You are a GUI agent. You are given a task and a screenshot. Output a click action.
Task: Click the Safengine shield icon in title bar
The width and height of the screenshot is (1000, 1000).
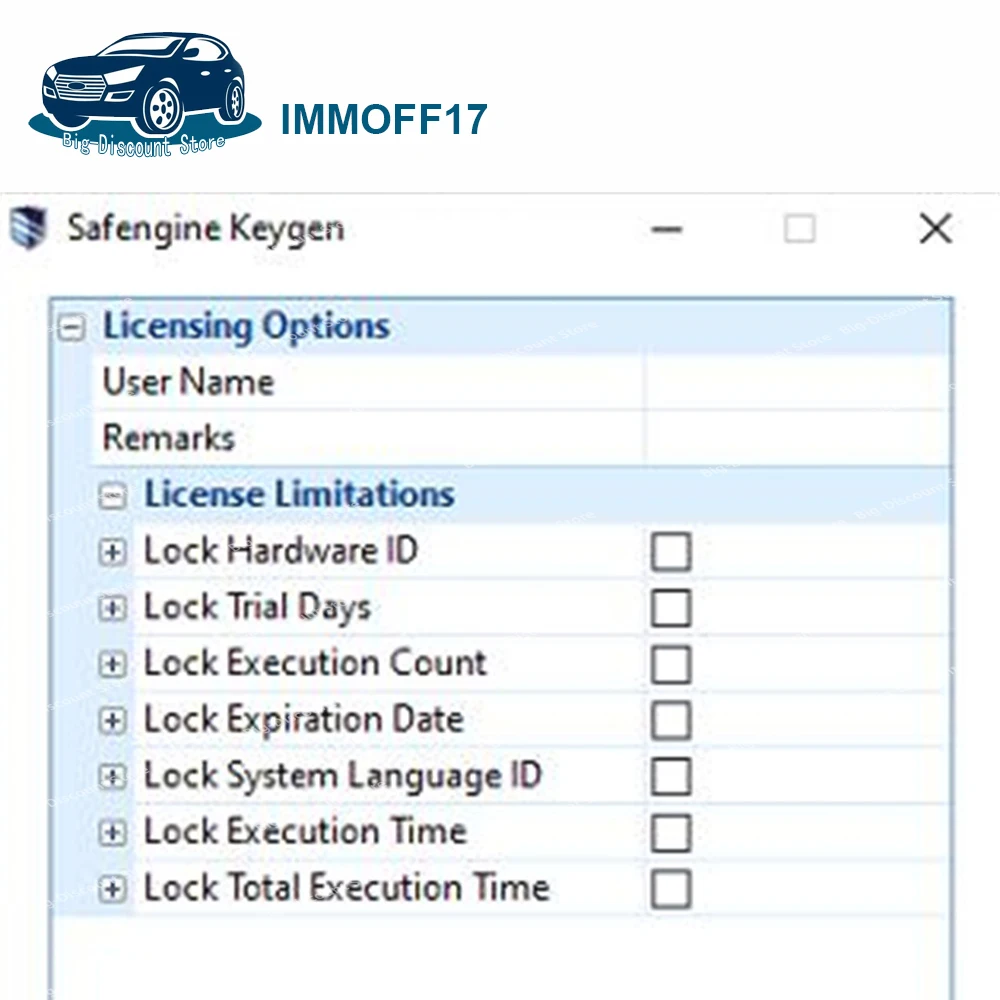[29, 228]
